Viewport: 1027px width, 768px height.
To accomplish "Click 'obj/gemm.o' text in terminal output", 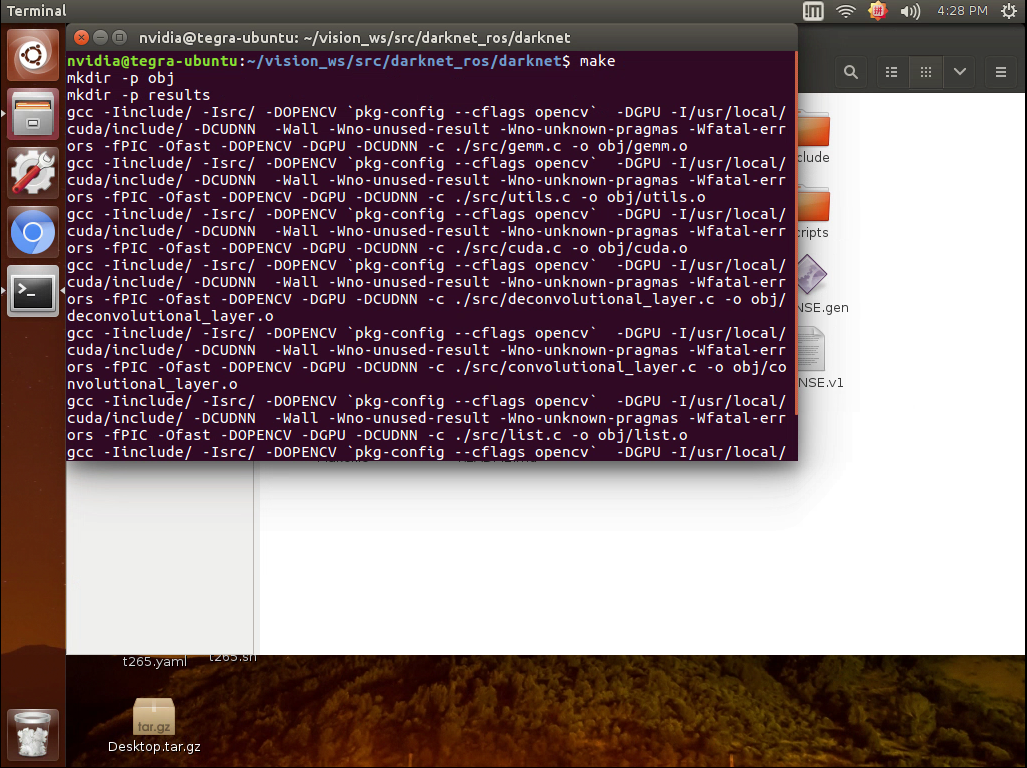I will click(x=643, y=146).
